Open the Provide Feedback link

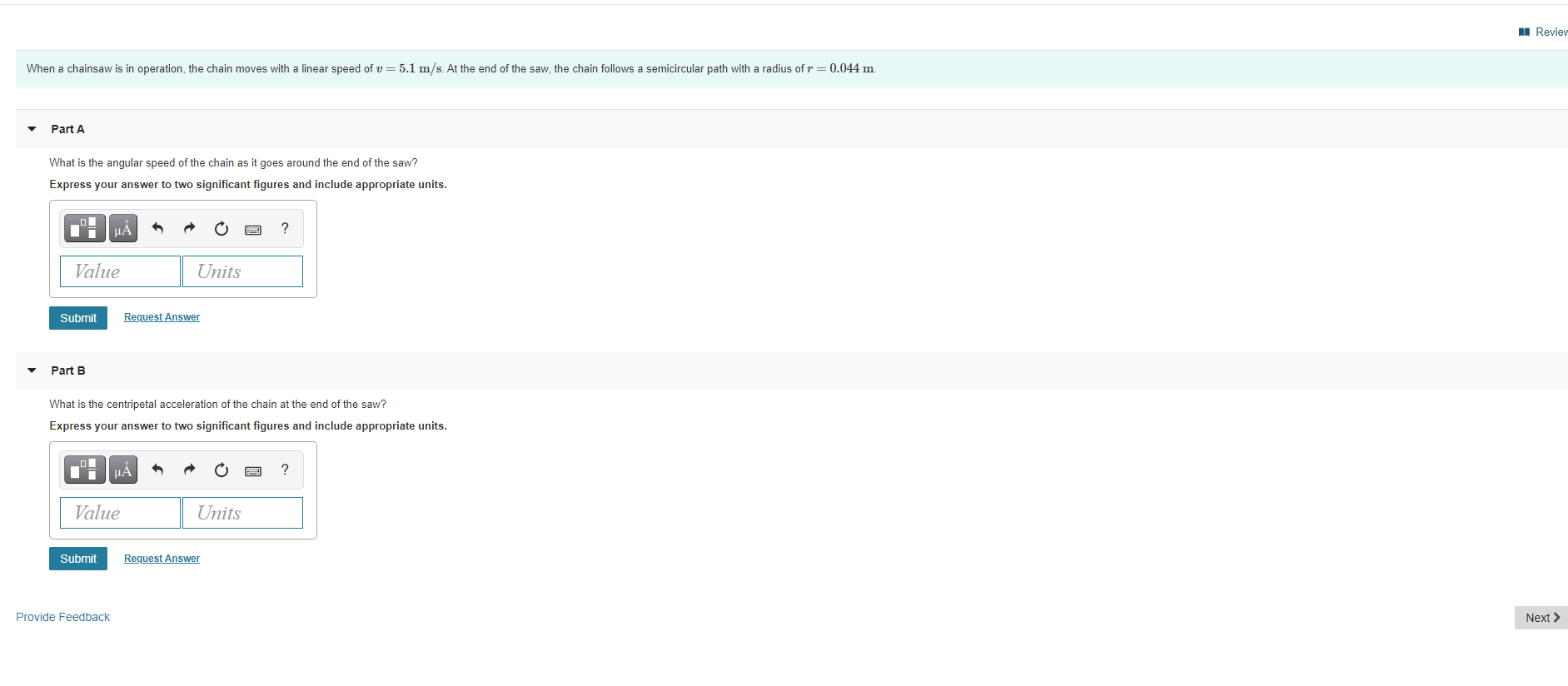tap(62, 617)
